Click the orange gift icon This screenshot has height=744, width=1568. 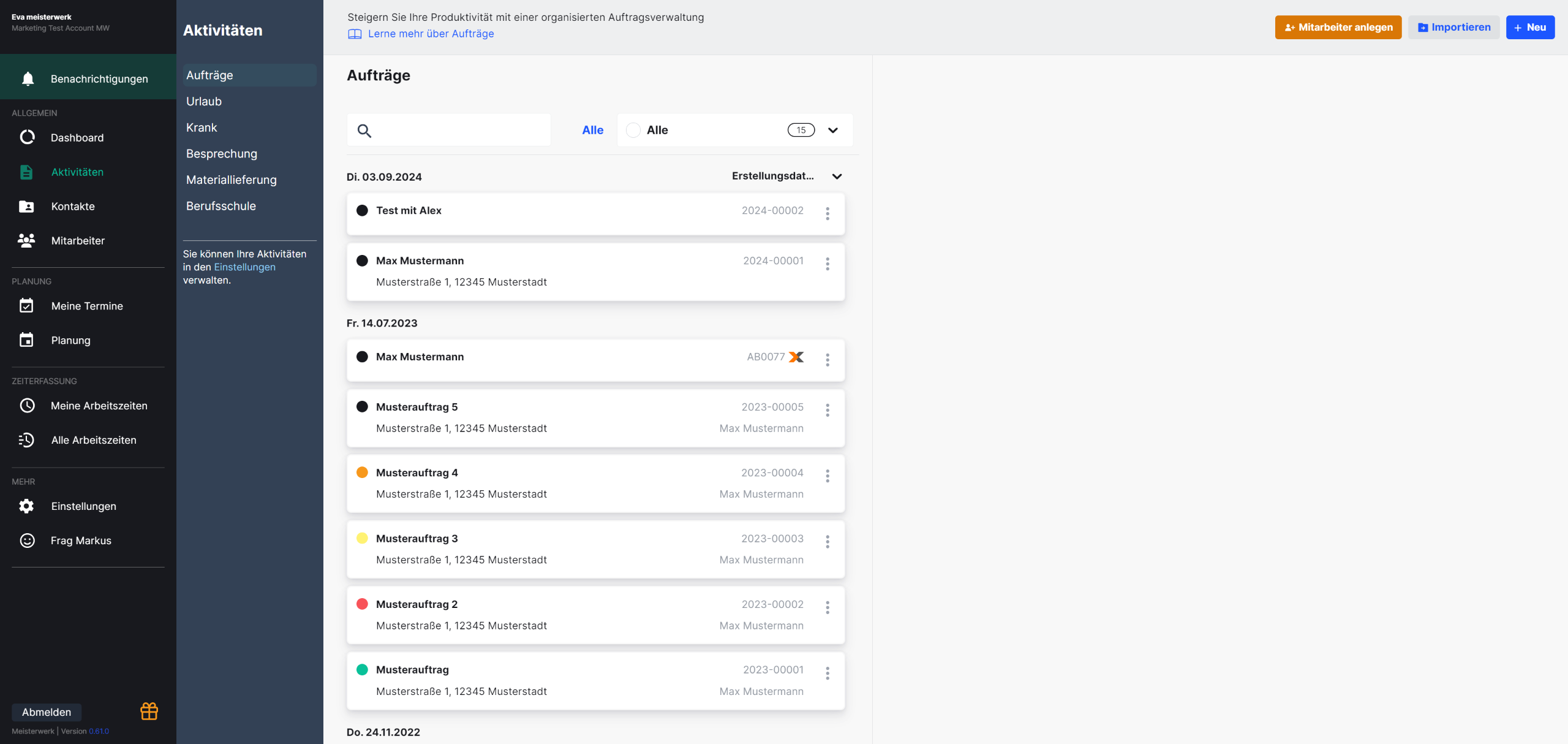[x=149, y=711]
